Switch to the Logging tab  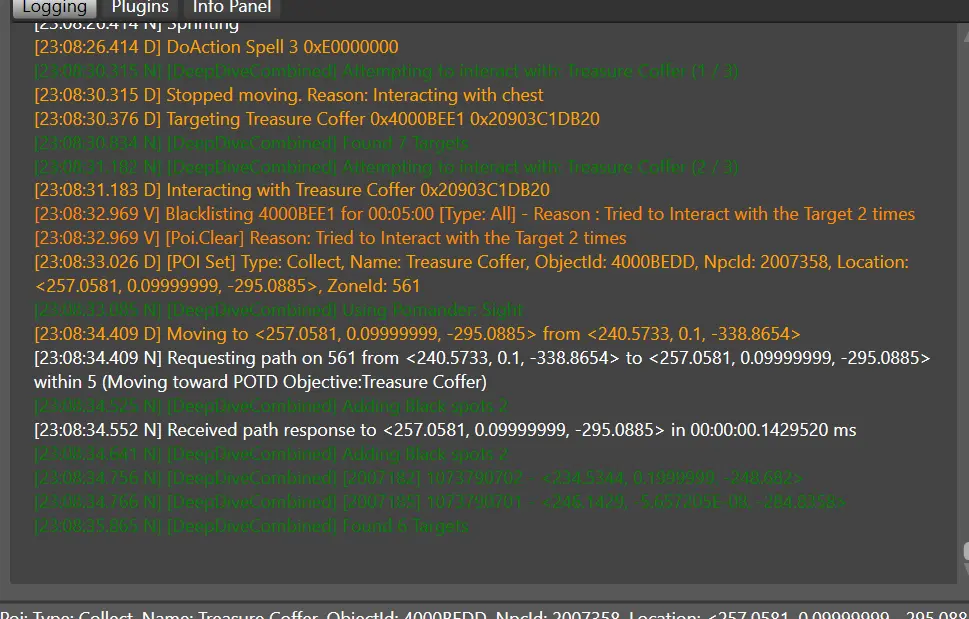coord(54,8)
